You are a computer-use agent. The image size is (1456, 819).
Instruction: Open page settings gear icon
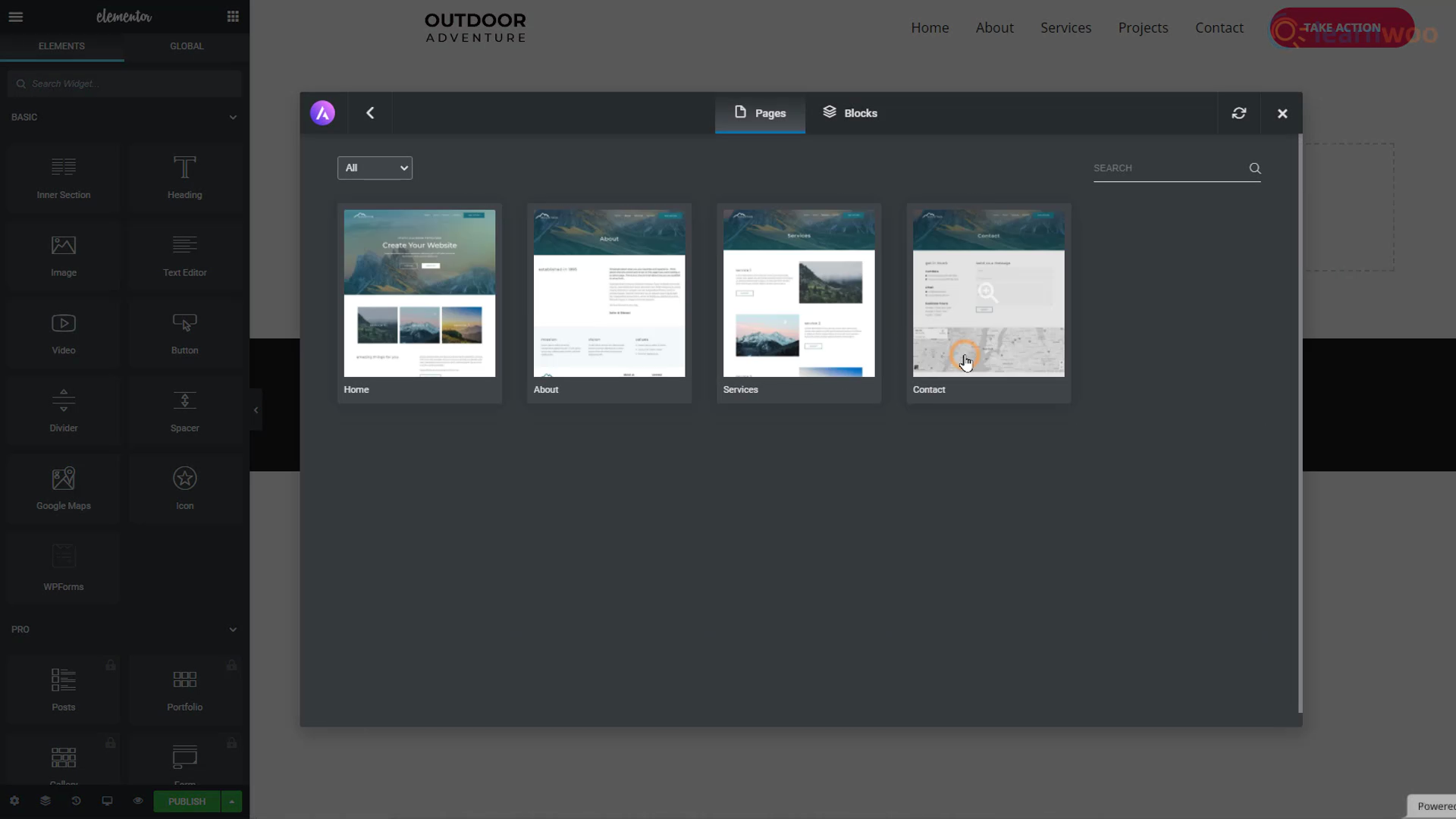[x=14, y=801]
